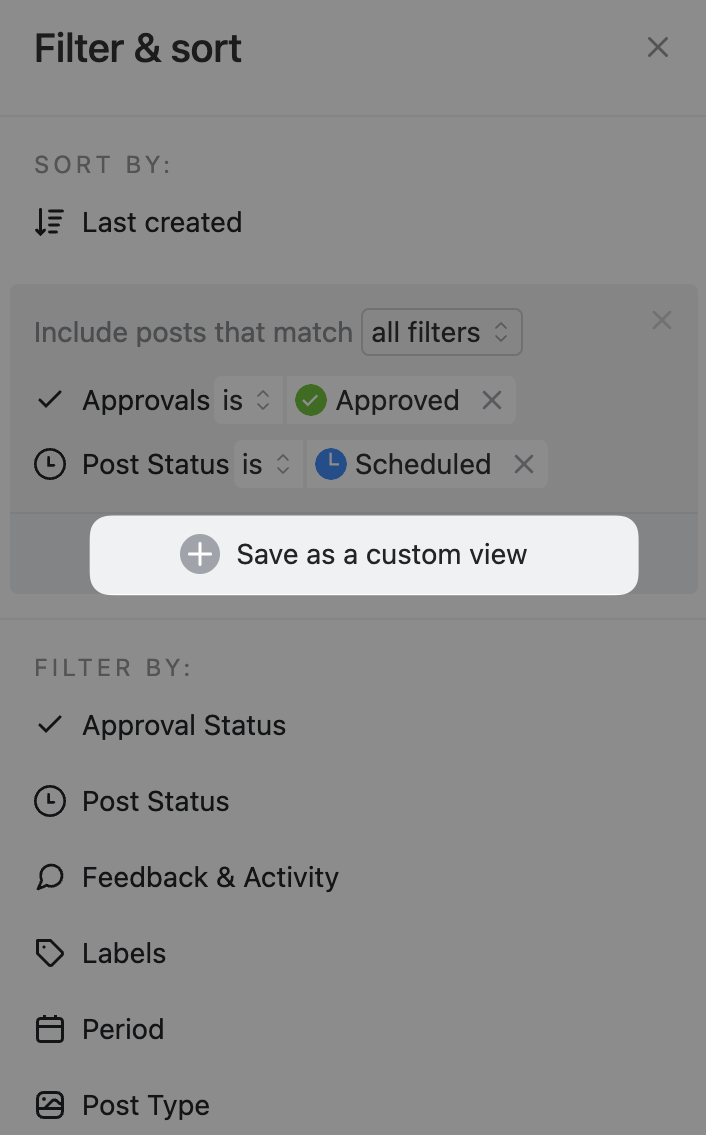Select Last created sort option

[162, 222]
